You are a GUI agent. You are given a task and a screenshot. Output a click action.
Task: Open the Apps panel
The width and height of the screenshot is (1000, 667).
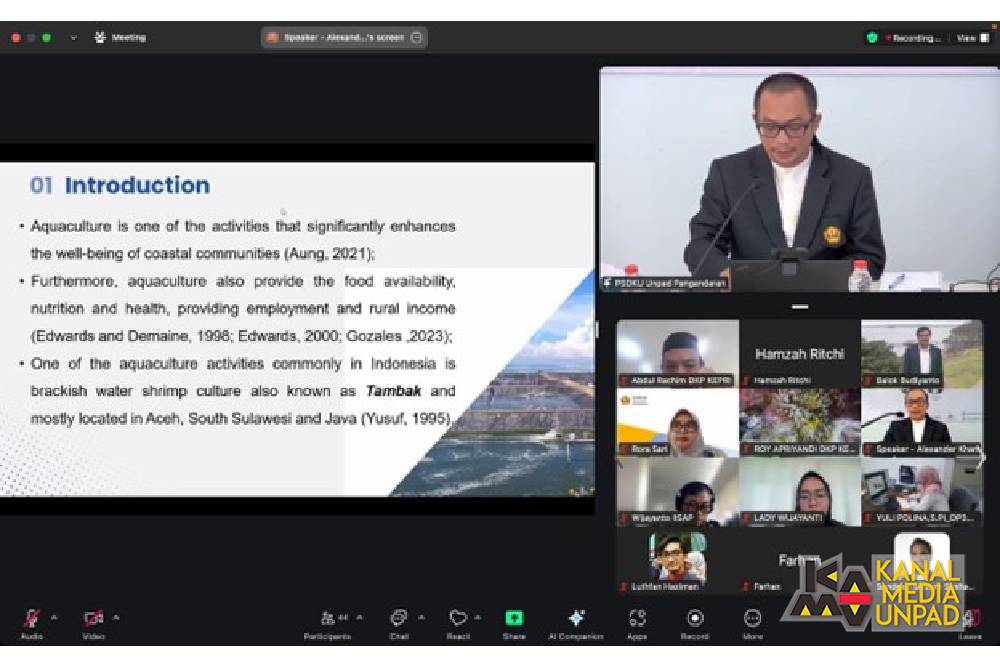(637, 619)
